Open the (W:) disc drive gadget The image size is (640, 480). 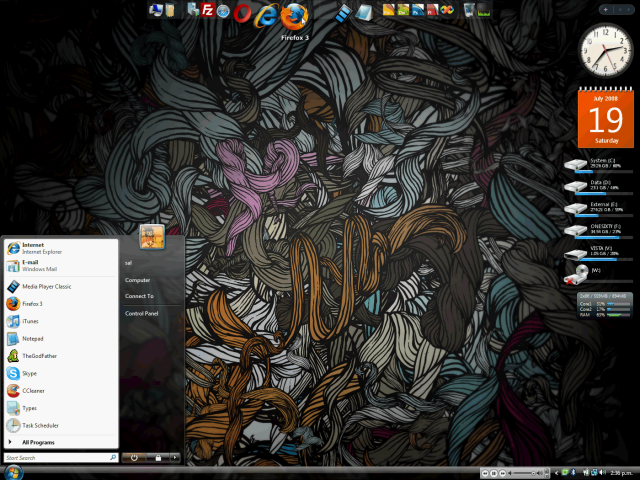tap(598, 275)
